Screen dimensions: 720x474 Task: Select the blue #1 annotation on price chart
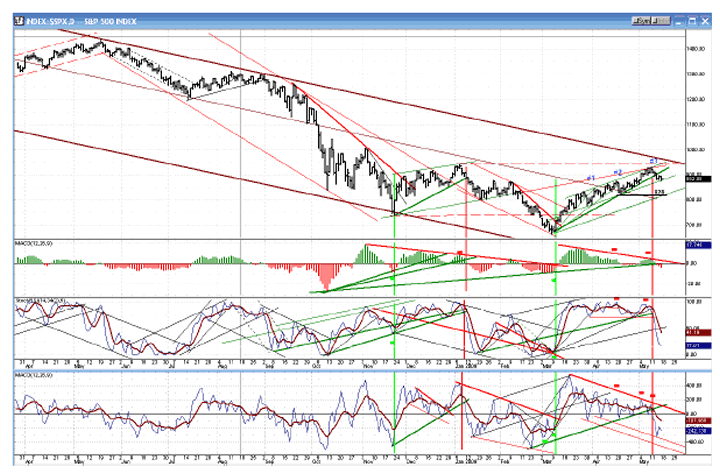tap(591, 179)
